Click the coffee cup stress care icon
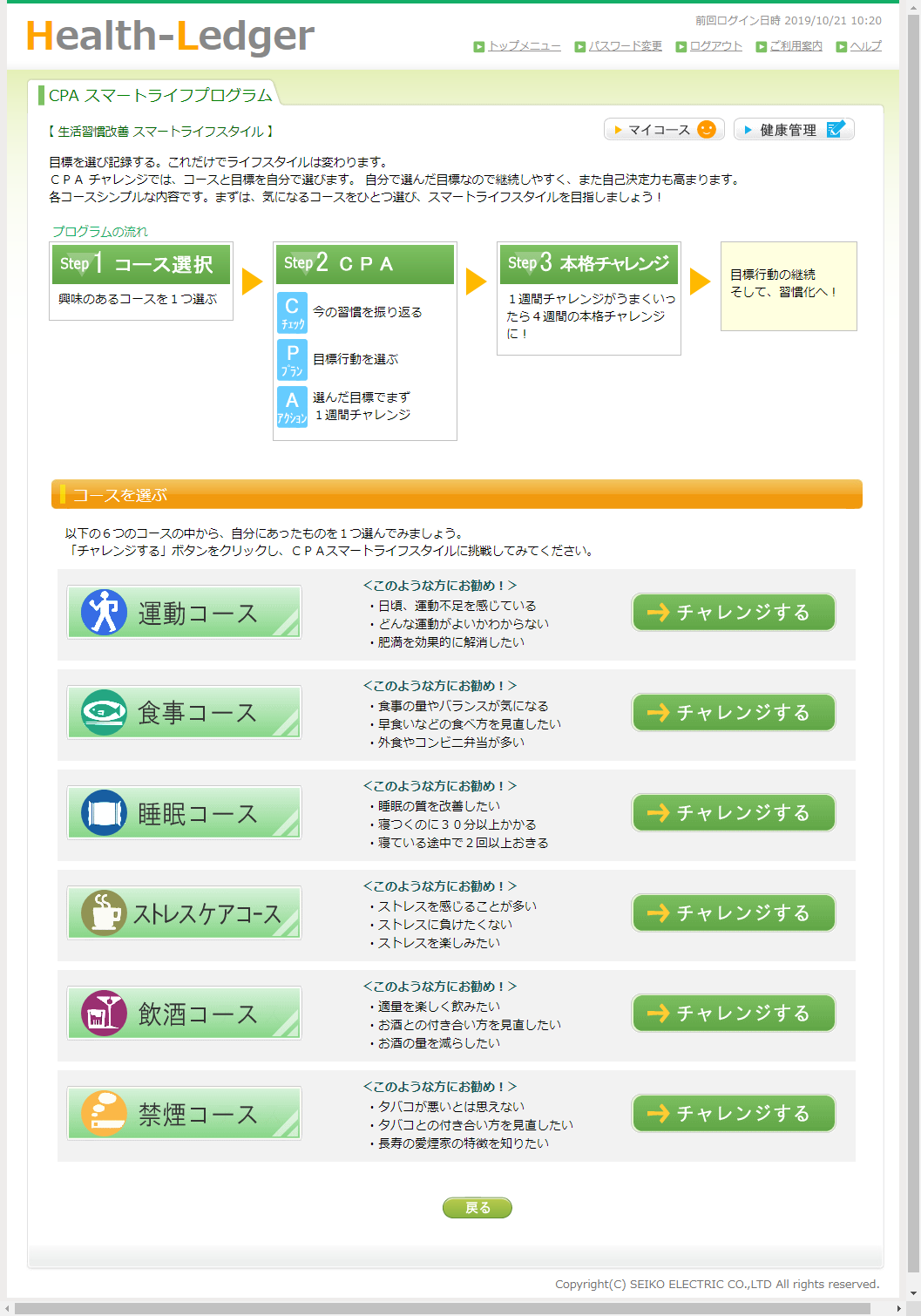This screenshot has width=921, height=1316. click(x=104, y=912)
